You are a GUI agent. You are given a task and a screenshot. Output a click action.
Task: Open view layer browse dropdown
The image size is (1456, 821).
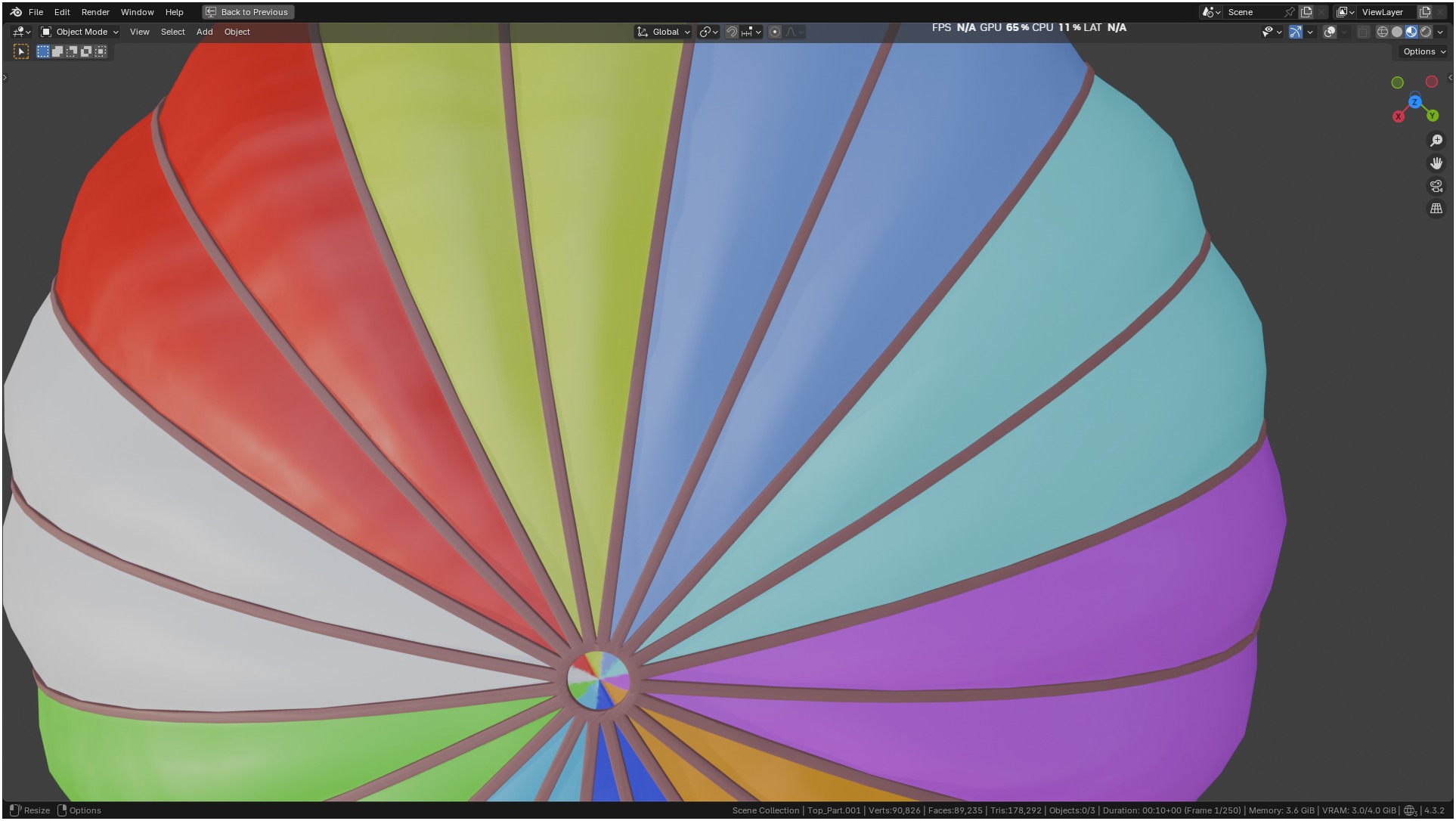tap(1346, 12)
